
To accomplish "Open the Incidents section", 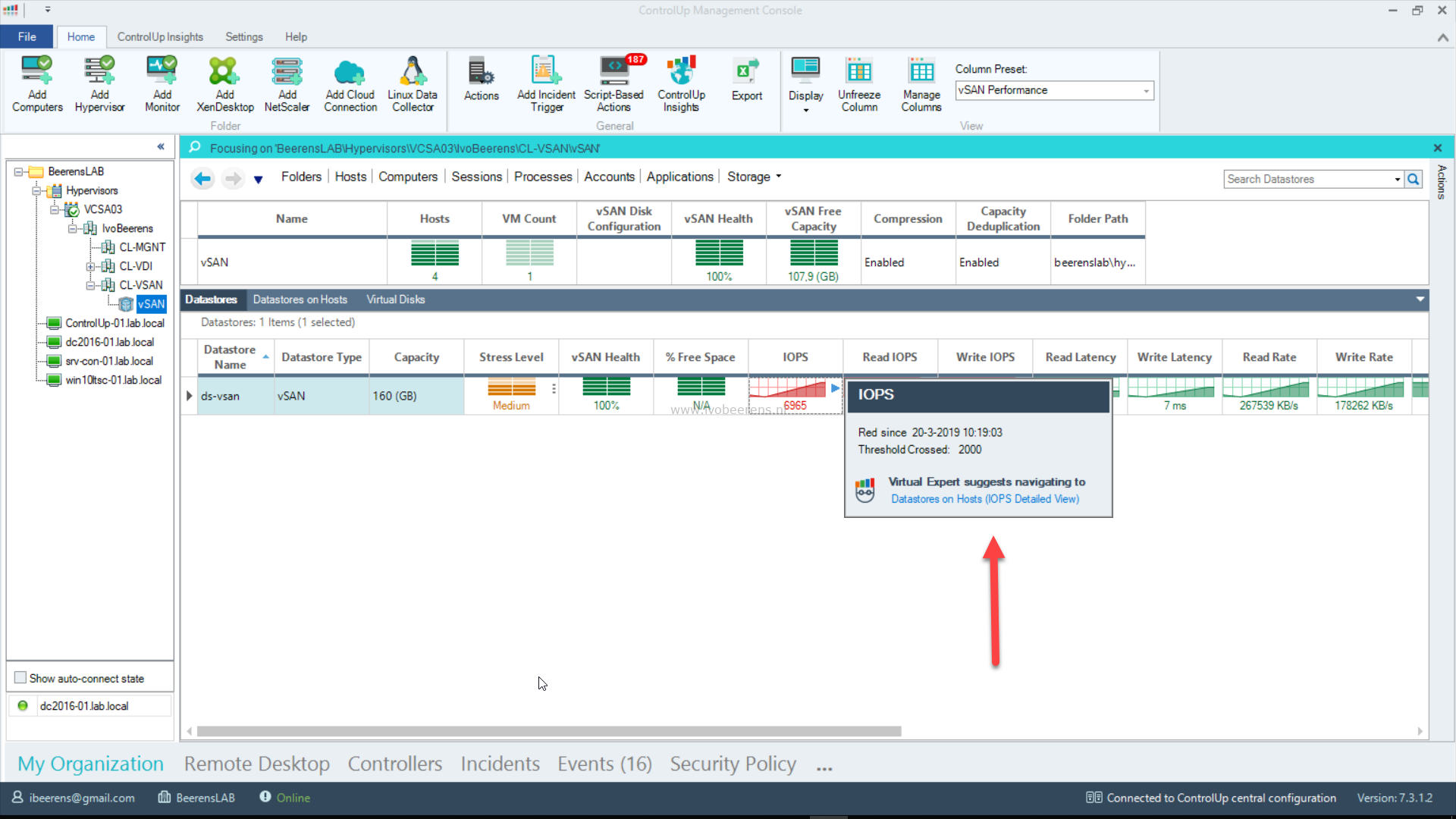I will coord(500,764).
